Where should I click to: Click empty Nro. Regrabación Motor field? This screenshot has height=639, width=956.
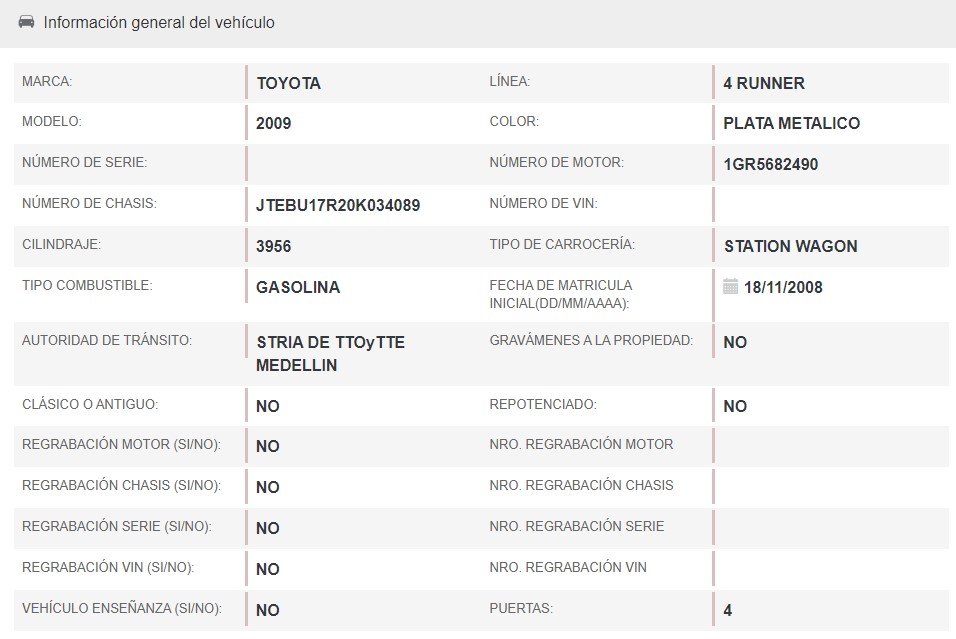(x=830, y=446)
